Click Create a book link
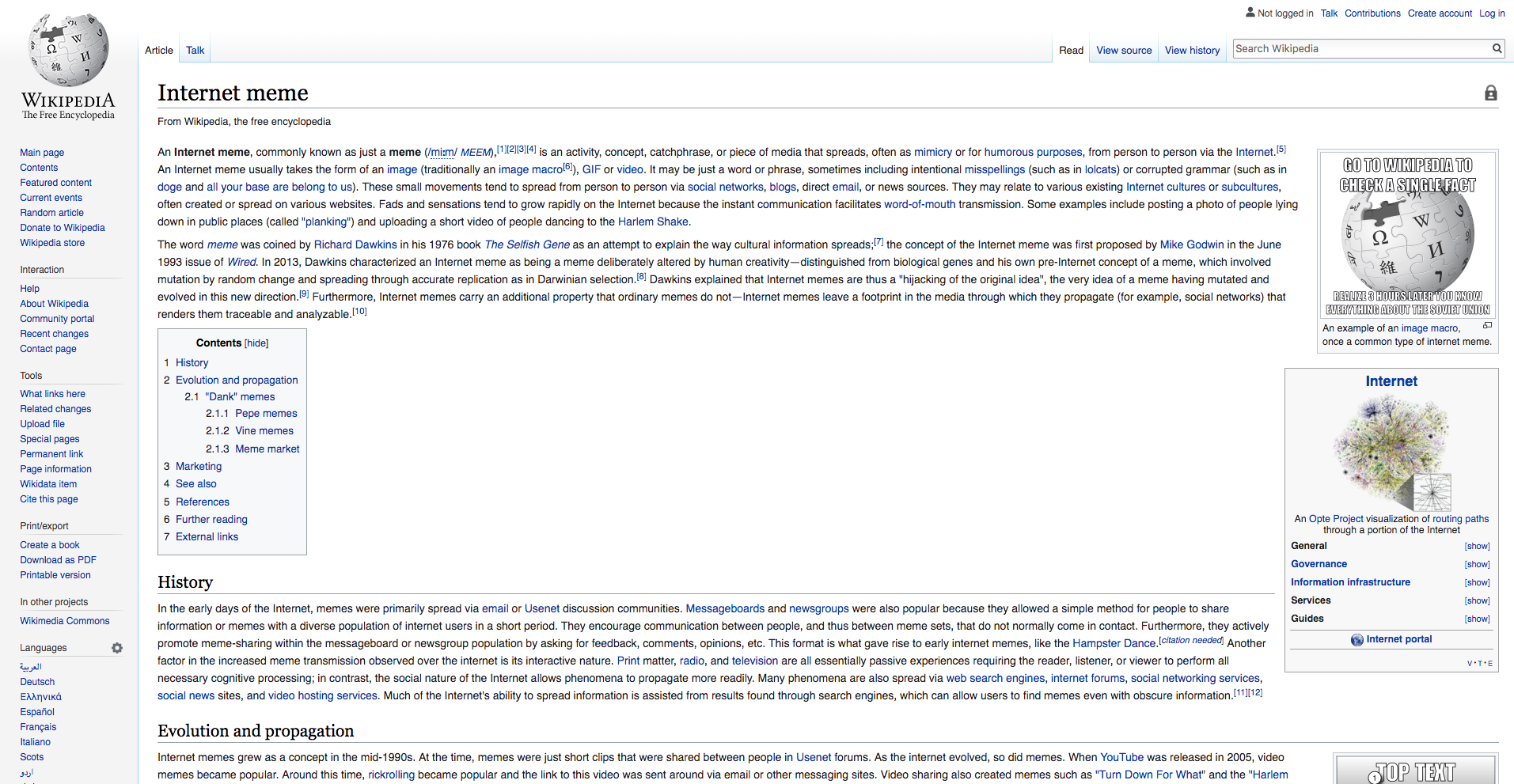Screen dimensions: 1514x784 click(x=50, y=545)
